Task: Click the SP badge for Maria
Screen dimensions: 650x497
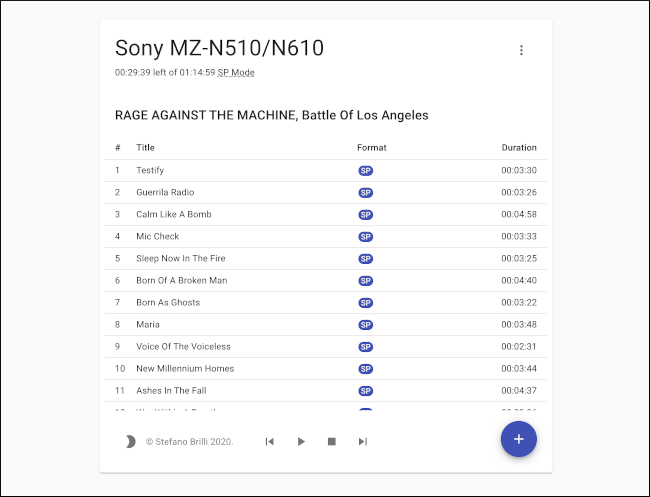Action: 366,325
